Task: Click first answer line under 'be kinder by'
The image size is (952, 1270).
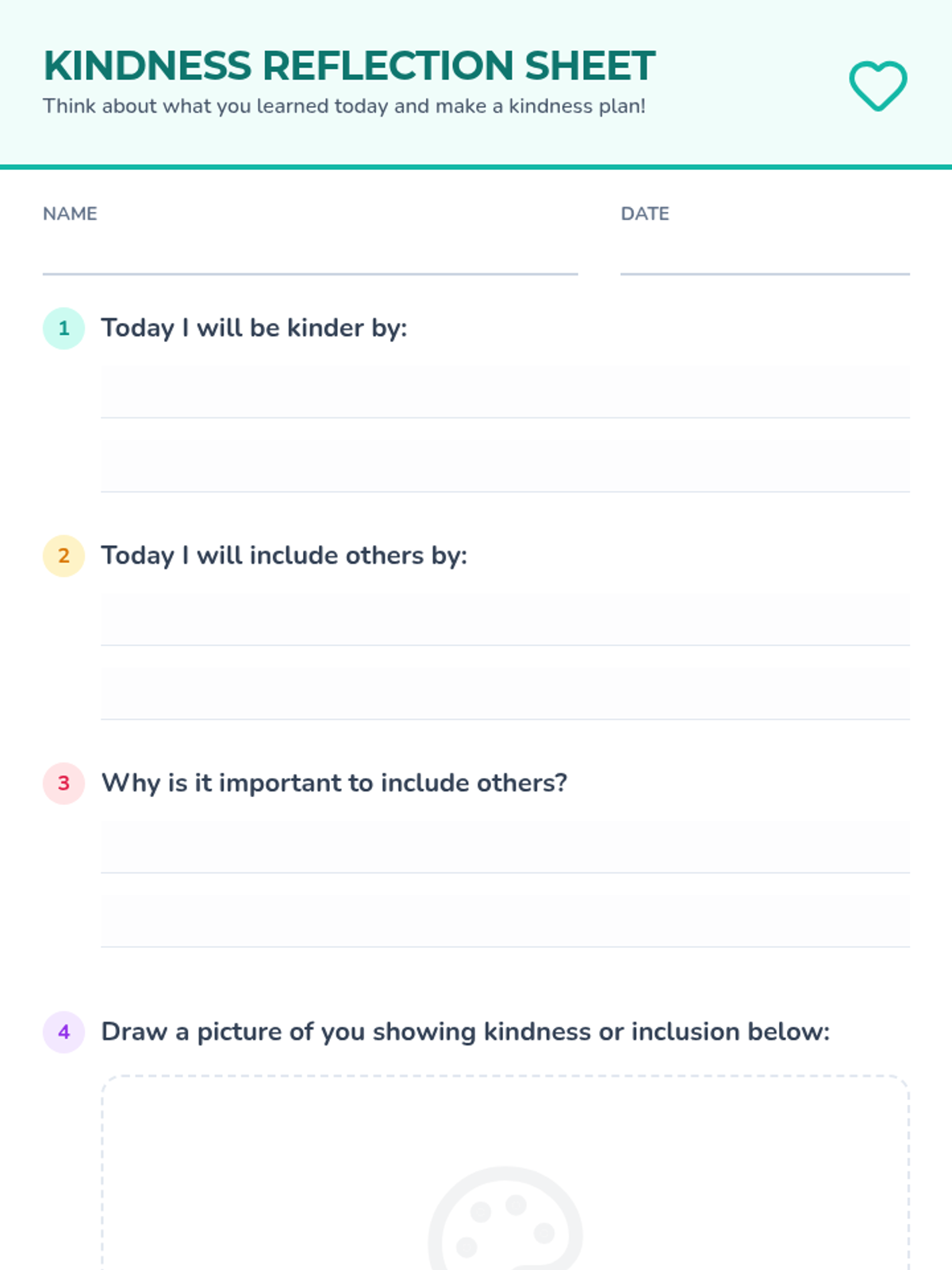Action: (505, 391)
